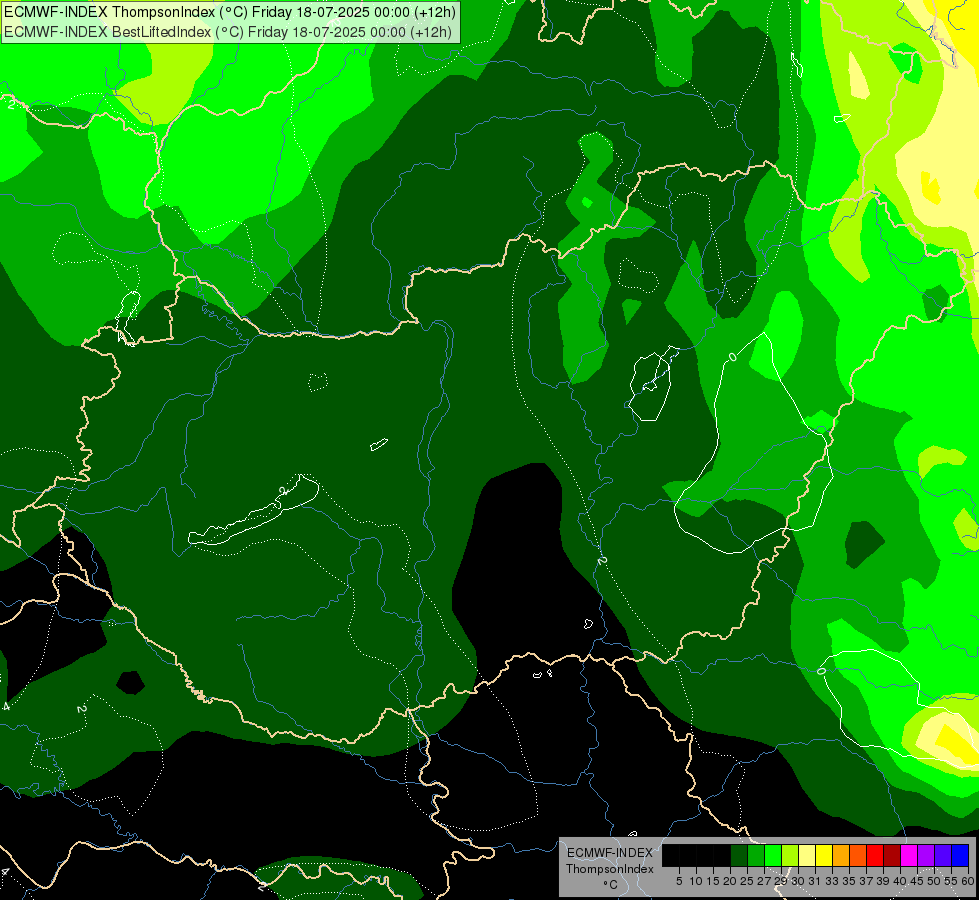Click the legend tick value 27
The height and width of the screenshot is (900, 979).
pyautogui.click(x=764, y=881)
